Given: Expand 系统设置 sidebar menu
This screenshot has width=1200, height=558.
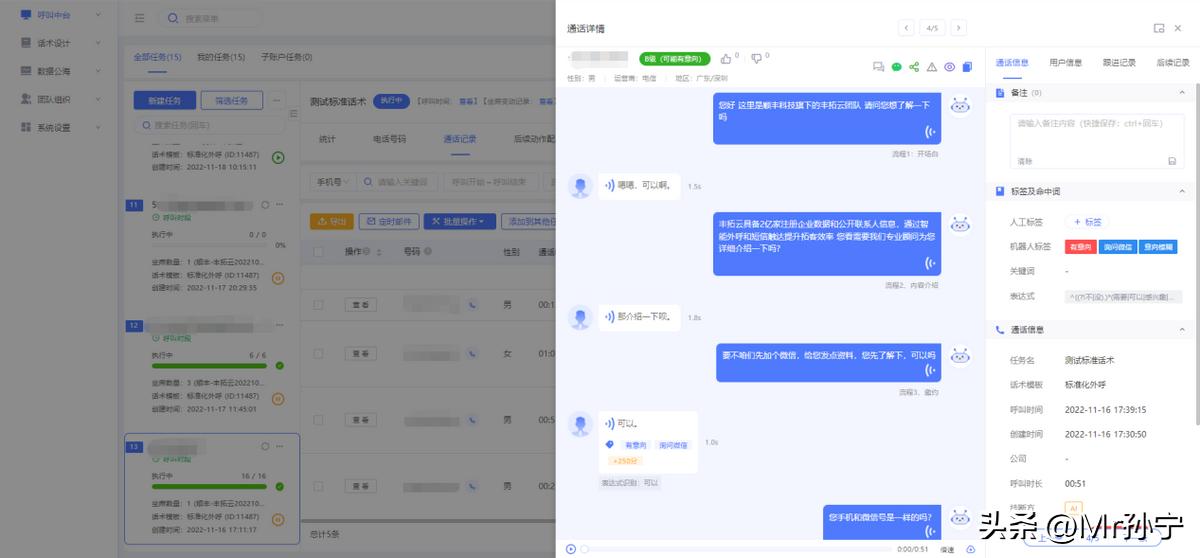Looking at the screenshot, I should click(x=60, y=127).
